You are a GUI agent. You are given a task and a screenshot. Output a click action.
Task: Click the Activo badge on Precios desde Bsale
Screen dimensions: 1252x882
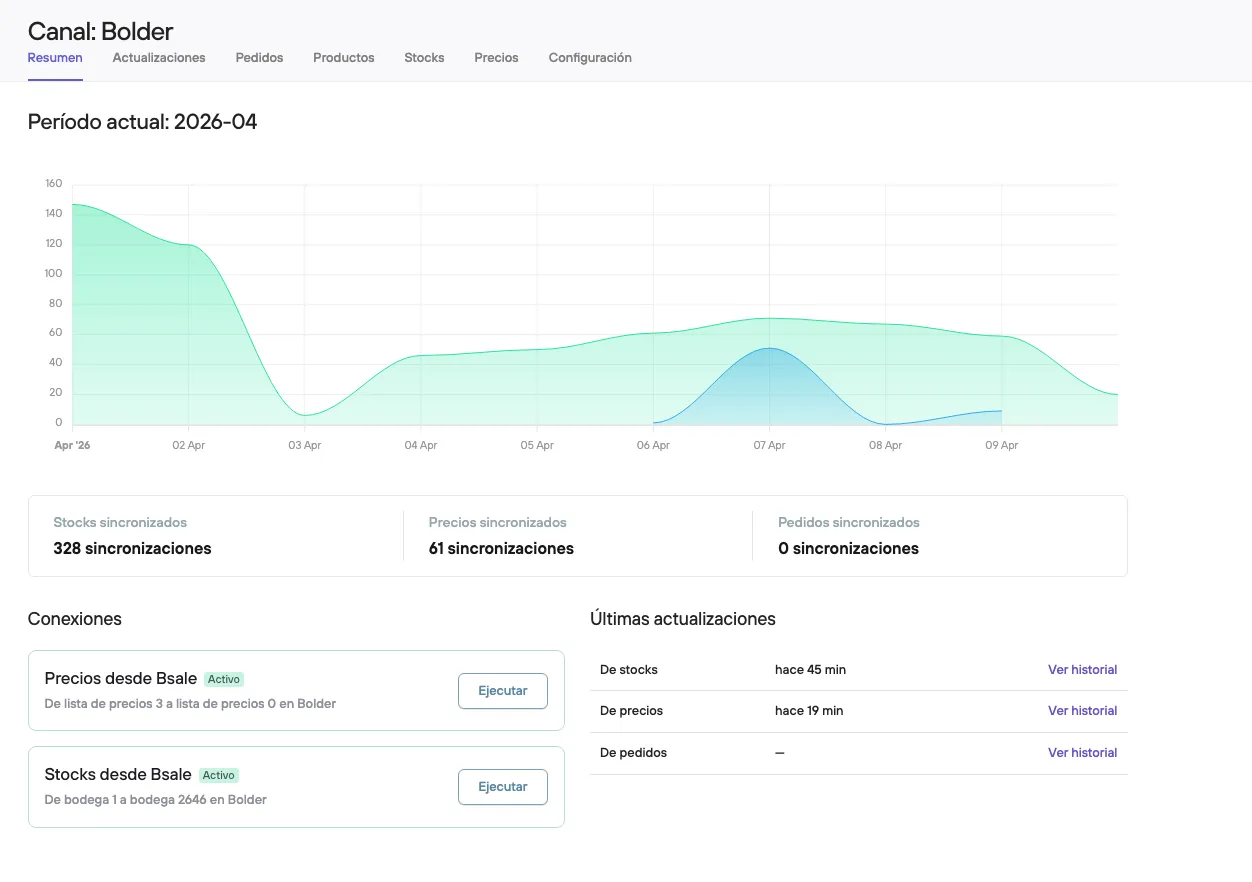click(x=224, y=679)
